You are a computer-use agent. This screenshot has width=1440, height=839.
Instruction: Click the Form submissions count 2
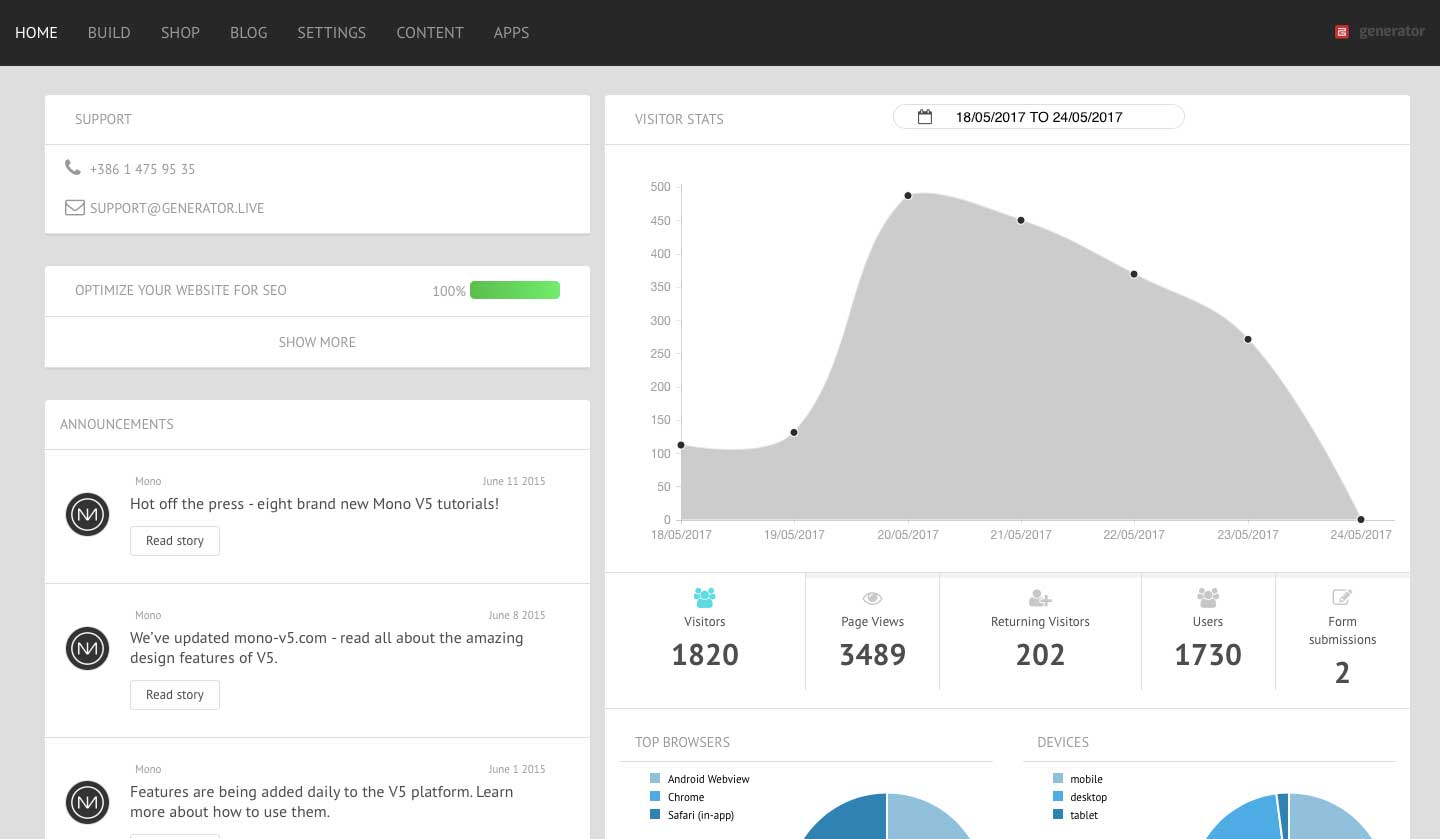1342,673
